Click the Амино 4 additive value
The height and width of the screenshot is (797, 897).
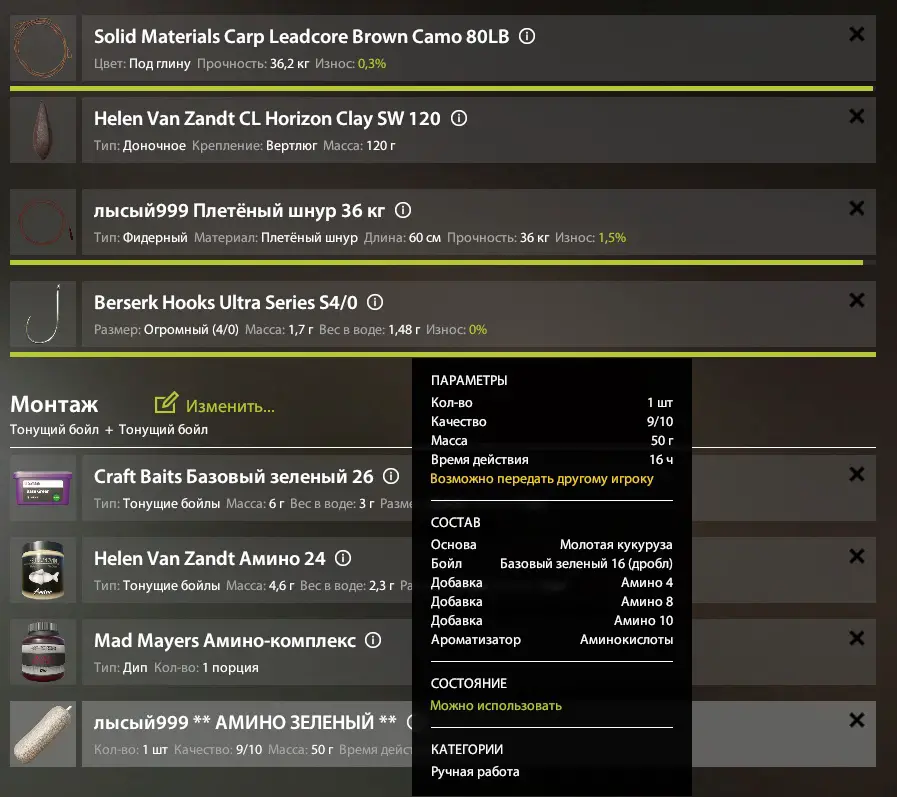(x=647, y=582)
